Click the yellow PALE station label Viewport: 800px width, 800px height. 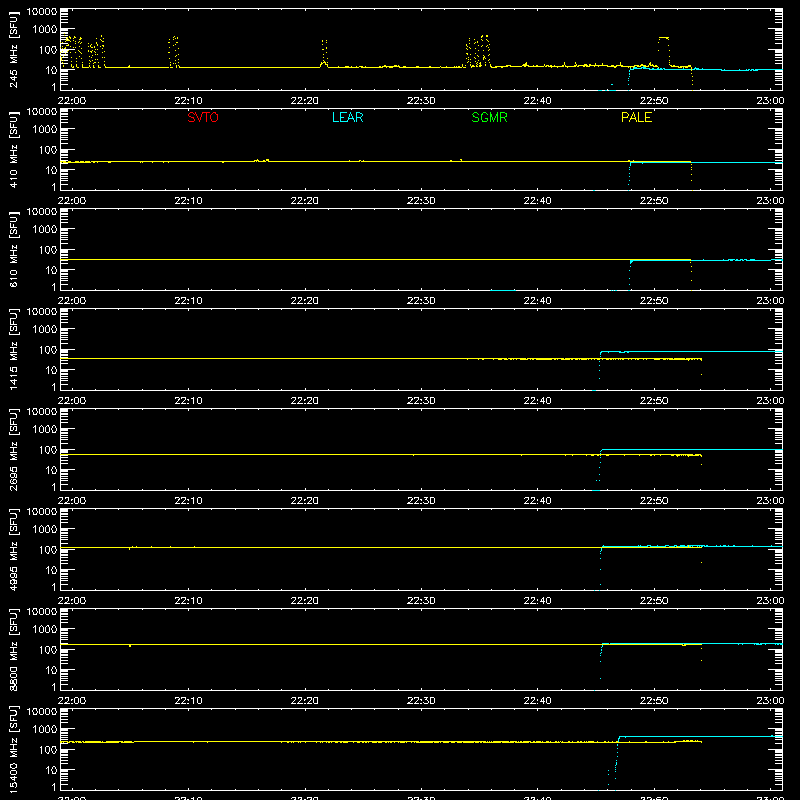[636, 117]
